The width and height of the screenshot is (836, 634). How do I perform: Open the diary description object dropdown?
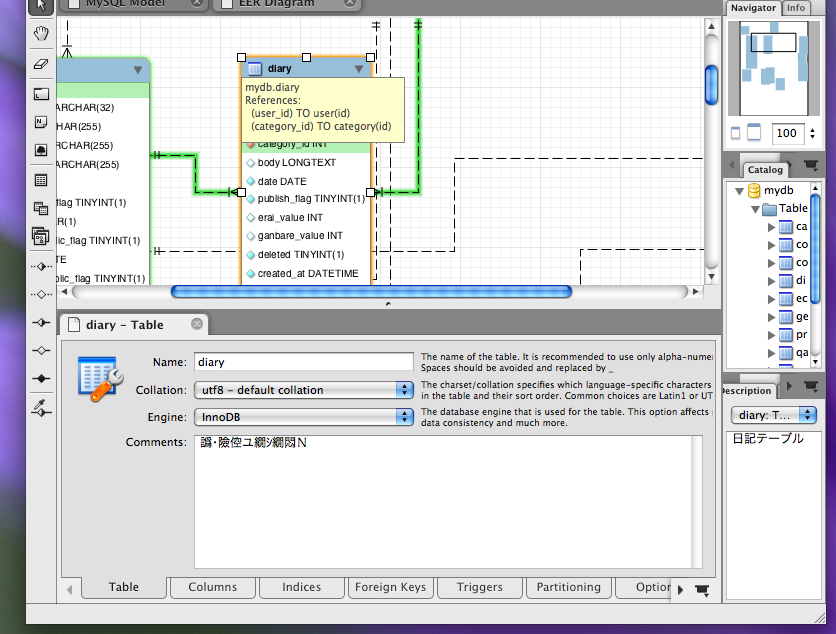[774, 415]
